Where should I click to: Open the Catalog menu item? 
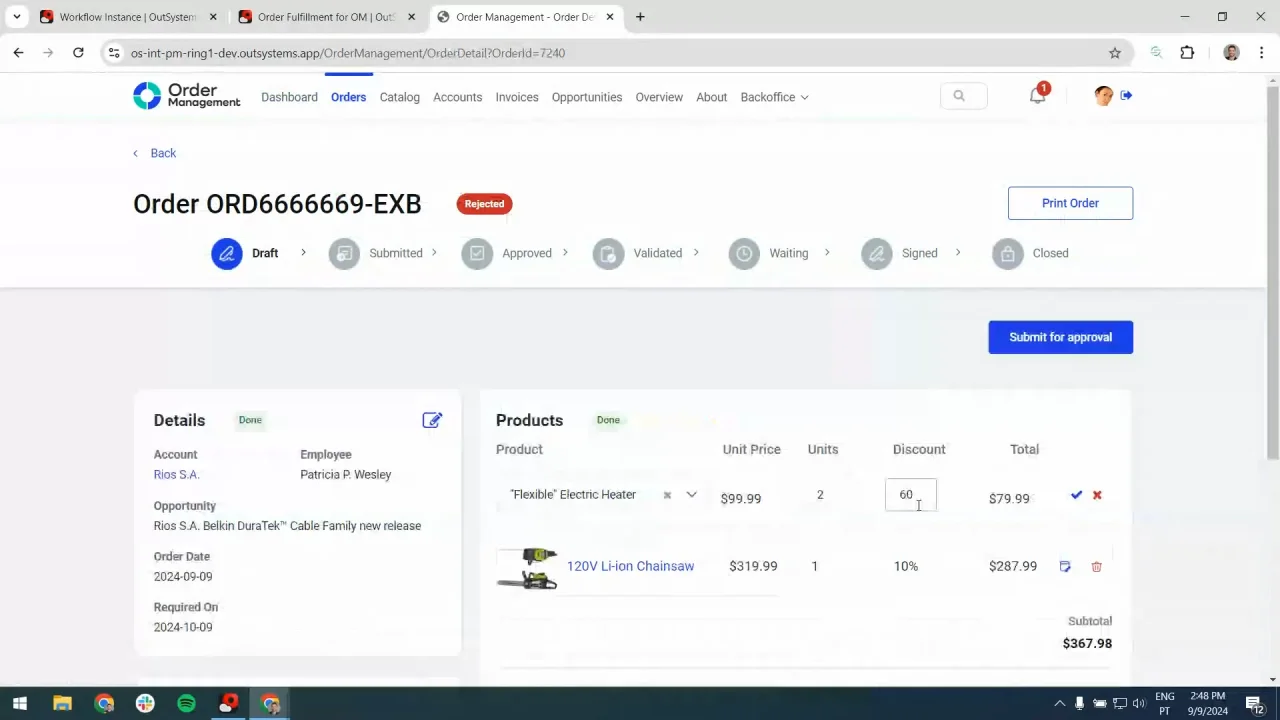(x=399, y=97)
